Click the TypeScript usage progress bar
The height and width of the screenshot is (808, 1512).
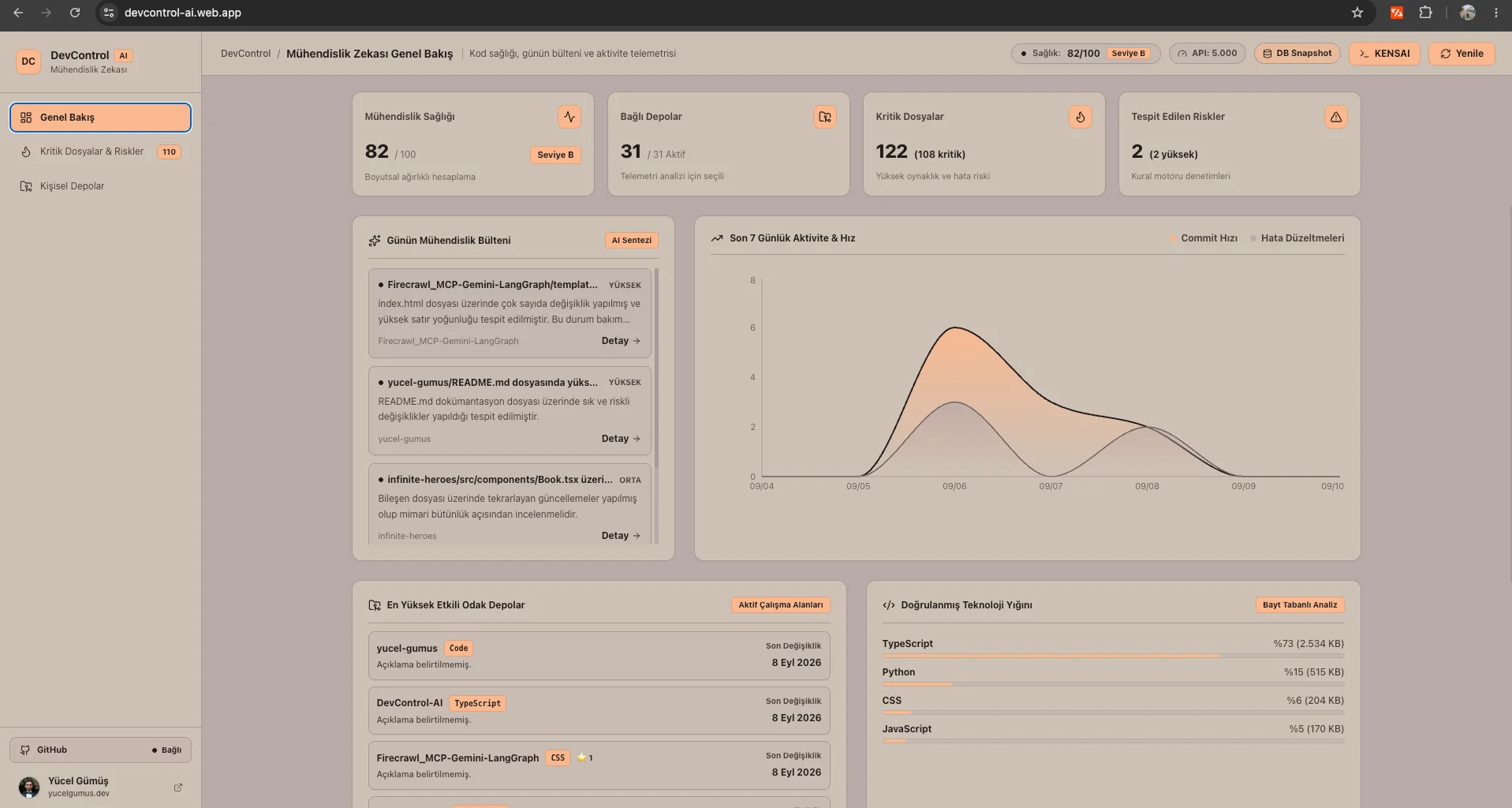[x=1113, y=656]
